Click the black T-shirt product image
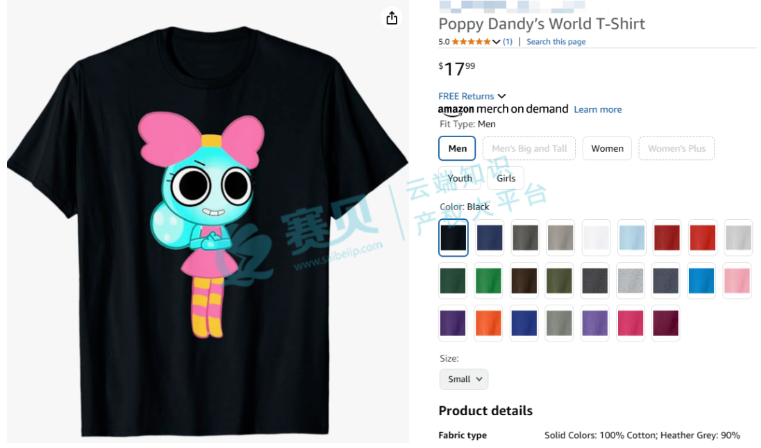761x448 pixels. pyautogui.click(x=207, y=231)
